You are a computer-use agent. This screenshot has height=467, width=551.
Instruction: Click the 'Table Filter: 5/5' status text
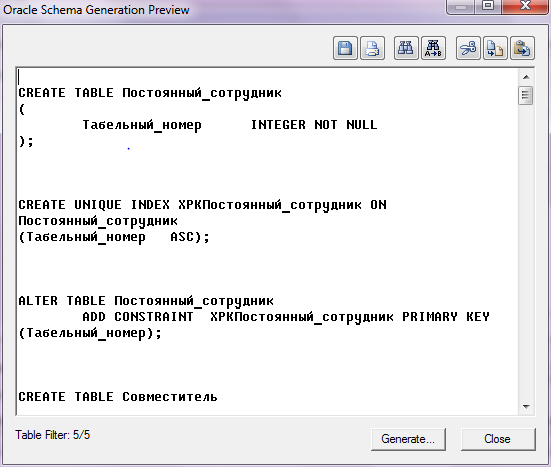pos(52,435)
